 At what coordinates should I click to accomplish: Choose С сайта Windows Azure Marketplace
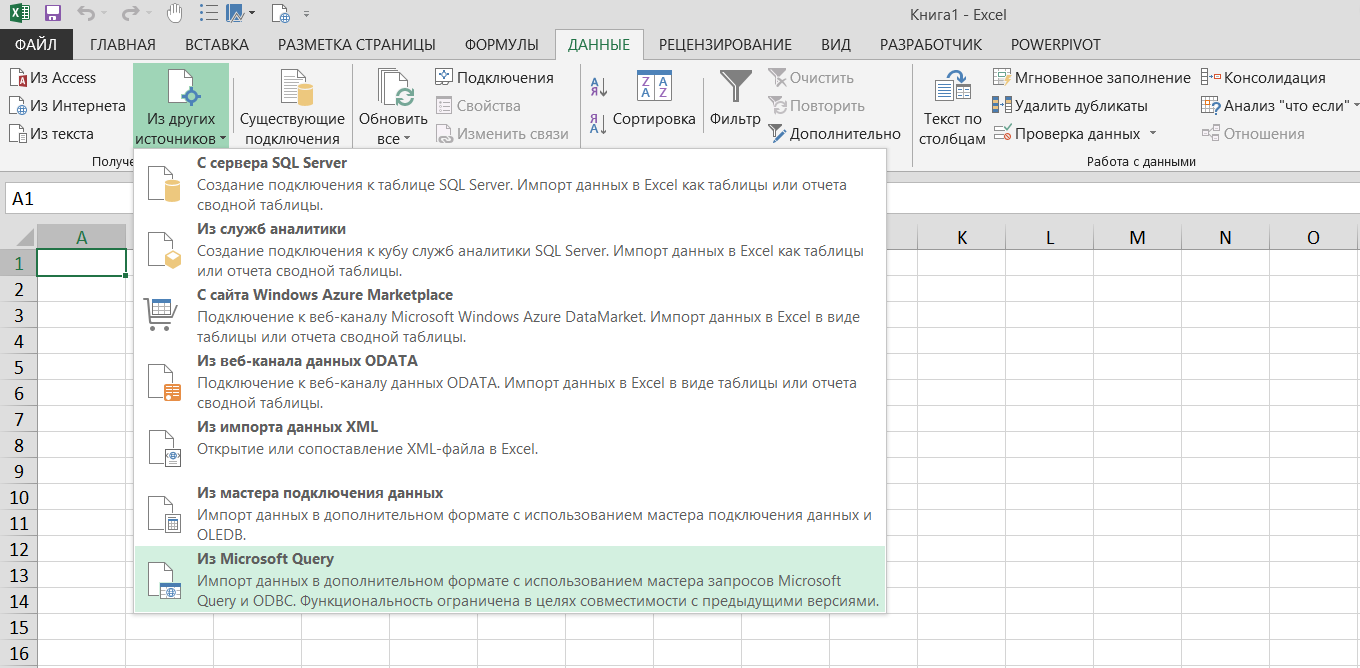click(510, 315)
